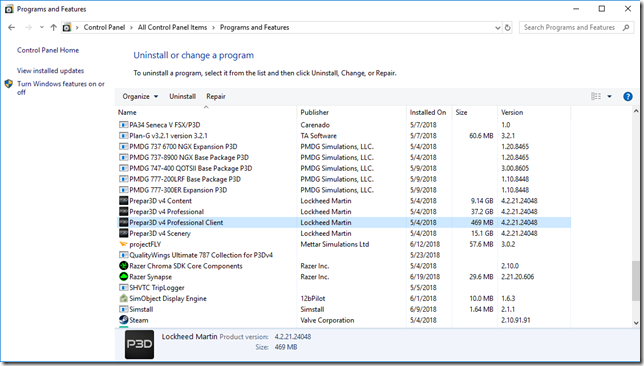Expand the address bar history dropdown
This screenshot has width=644, height=366.
(x=498, y=28)
